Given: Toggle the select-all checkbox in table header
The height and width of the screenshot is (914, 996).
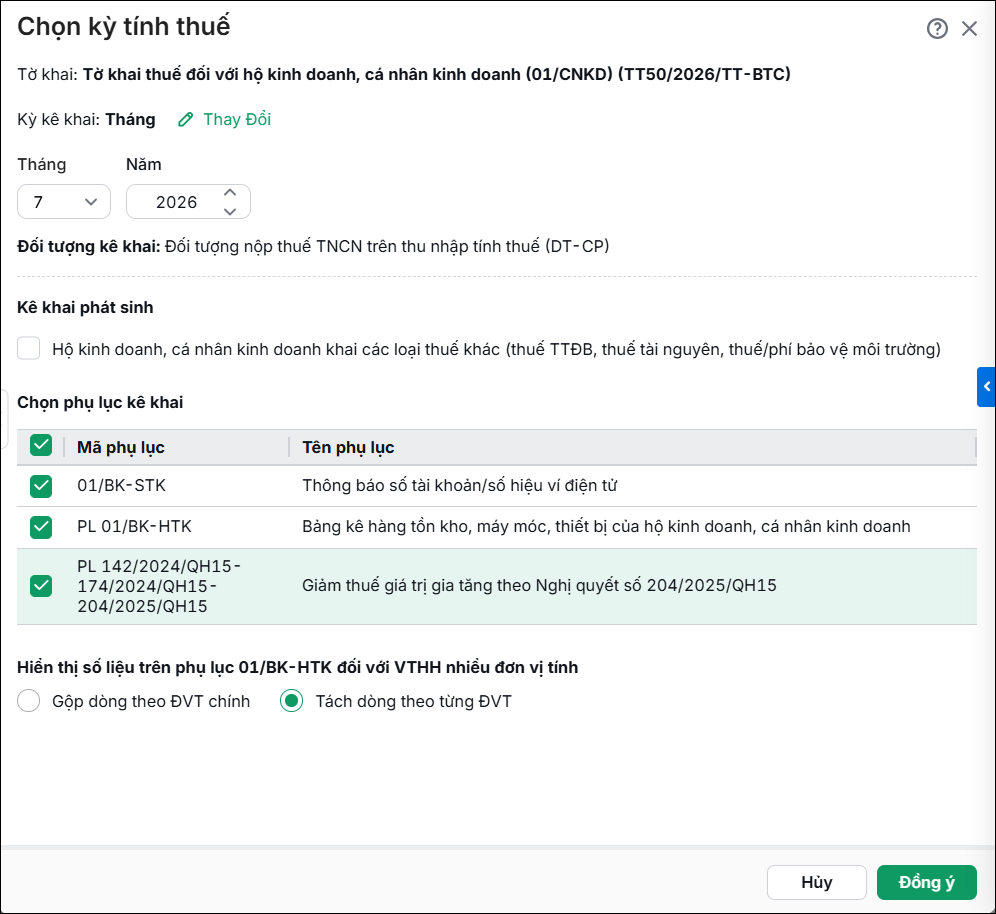Looking at the screenshot, I should pos(41,446).
